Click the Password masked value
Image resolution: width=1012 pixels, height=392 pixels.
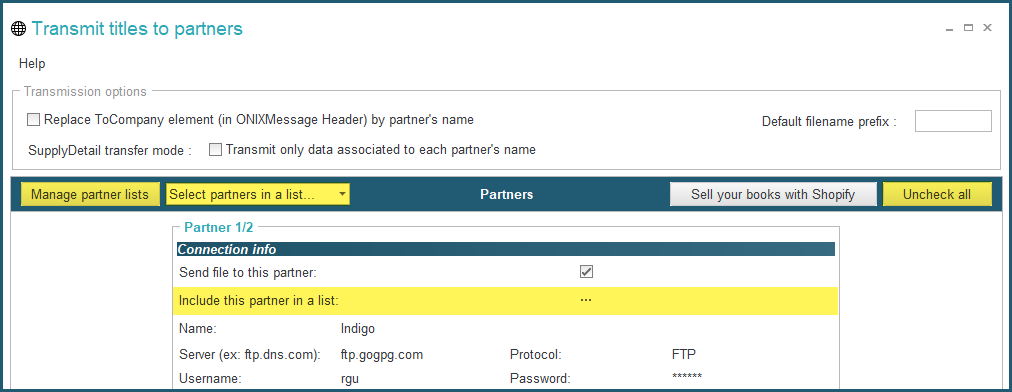(686, 377)
